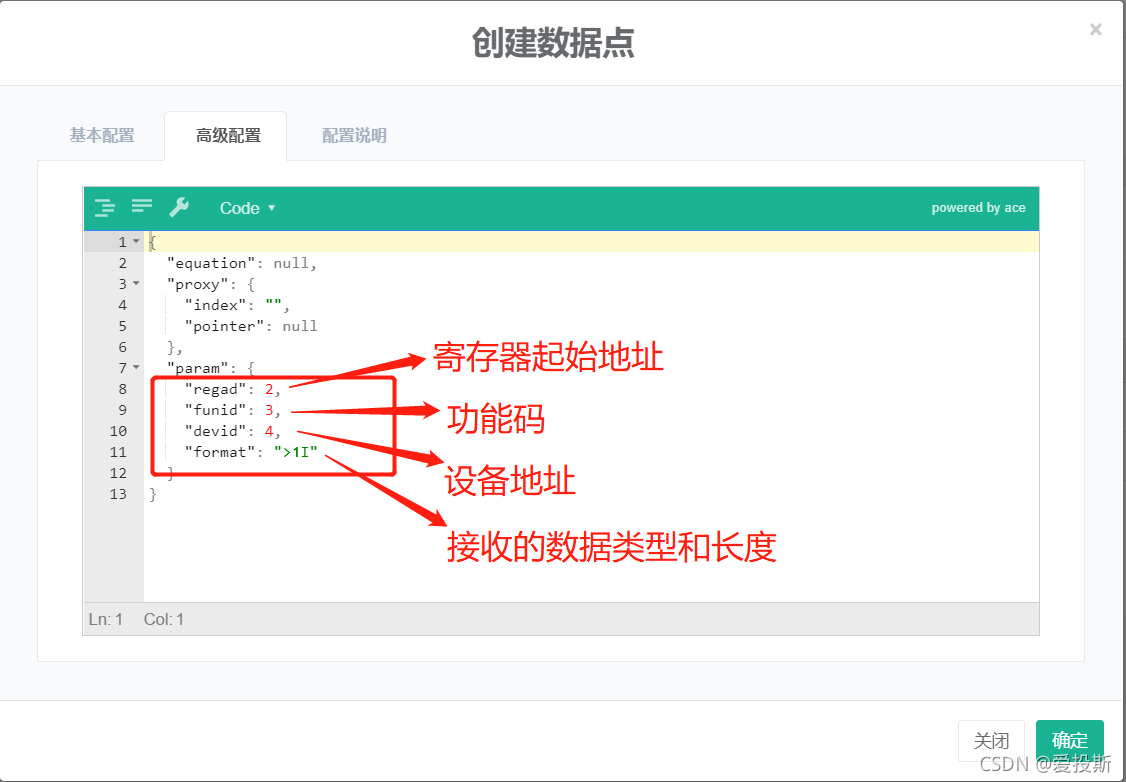Click the "powered by ace" label
Screen dimensions: 1126x782
pyautogui.click(x=978, y=207)
